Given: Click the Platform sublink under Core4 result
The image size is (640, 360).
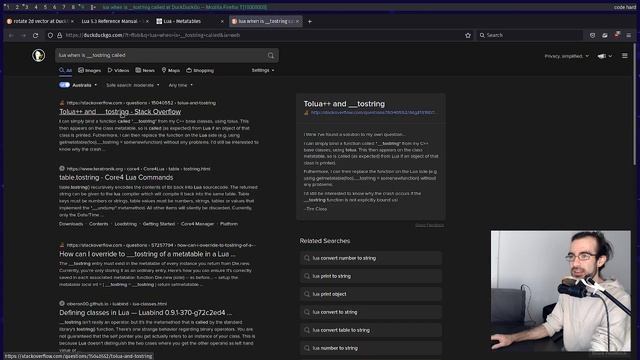Looking at the screenshot, I should (229, 224).
